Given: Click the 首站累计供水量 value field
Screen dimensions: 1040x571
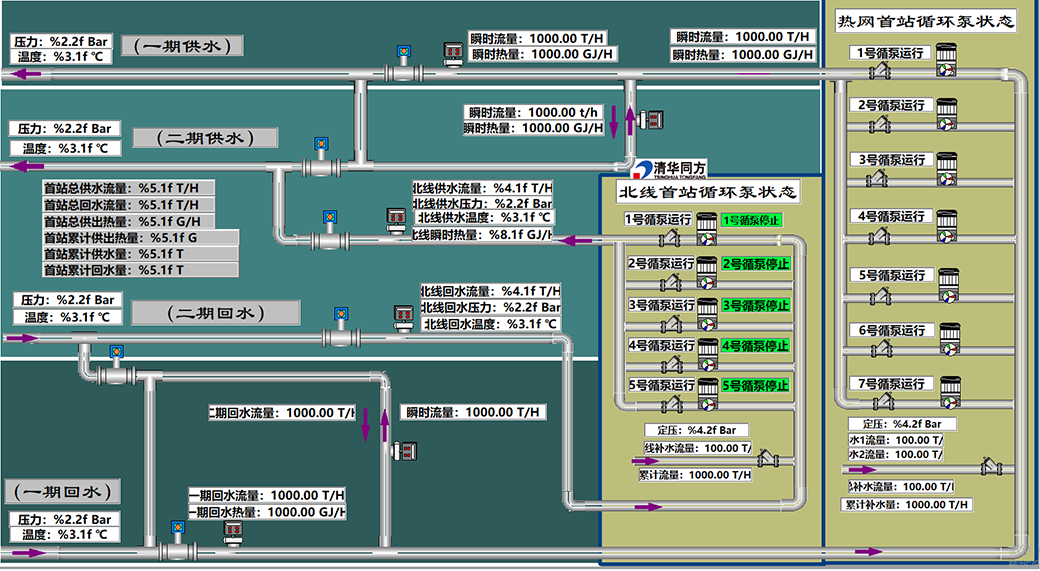Looking at the screenshot, I should [140, 254].
